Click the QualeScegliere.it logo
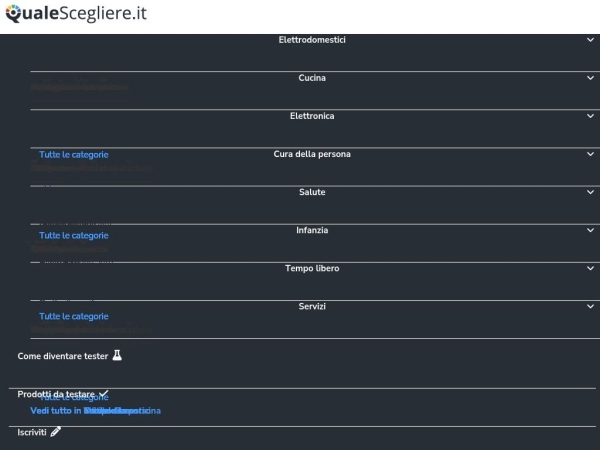 [x=76, y=13]
